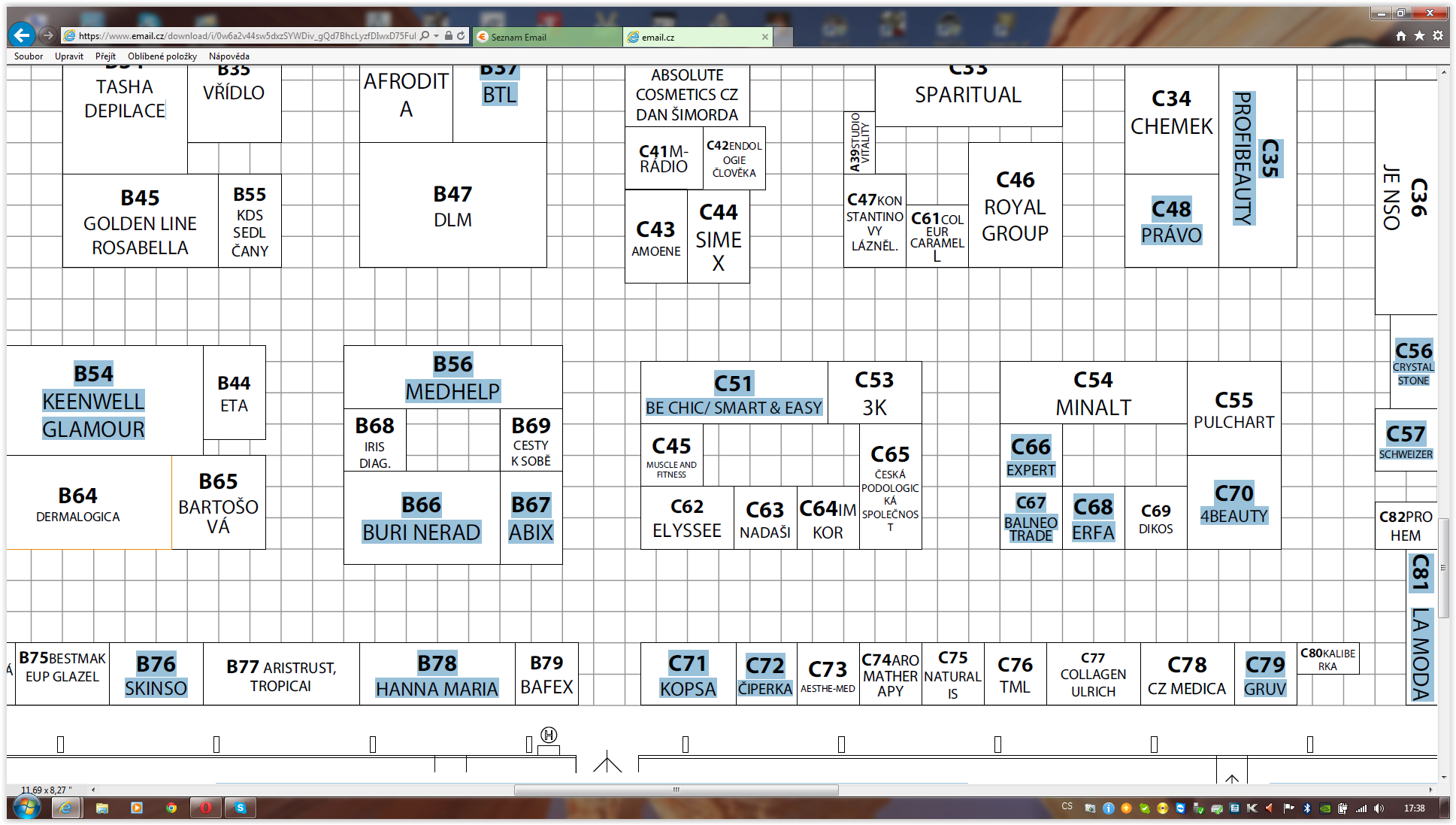The width and height of the screenshot is (1456, 825).
Task: Click the URL address field
Action: [247, 35]
